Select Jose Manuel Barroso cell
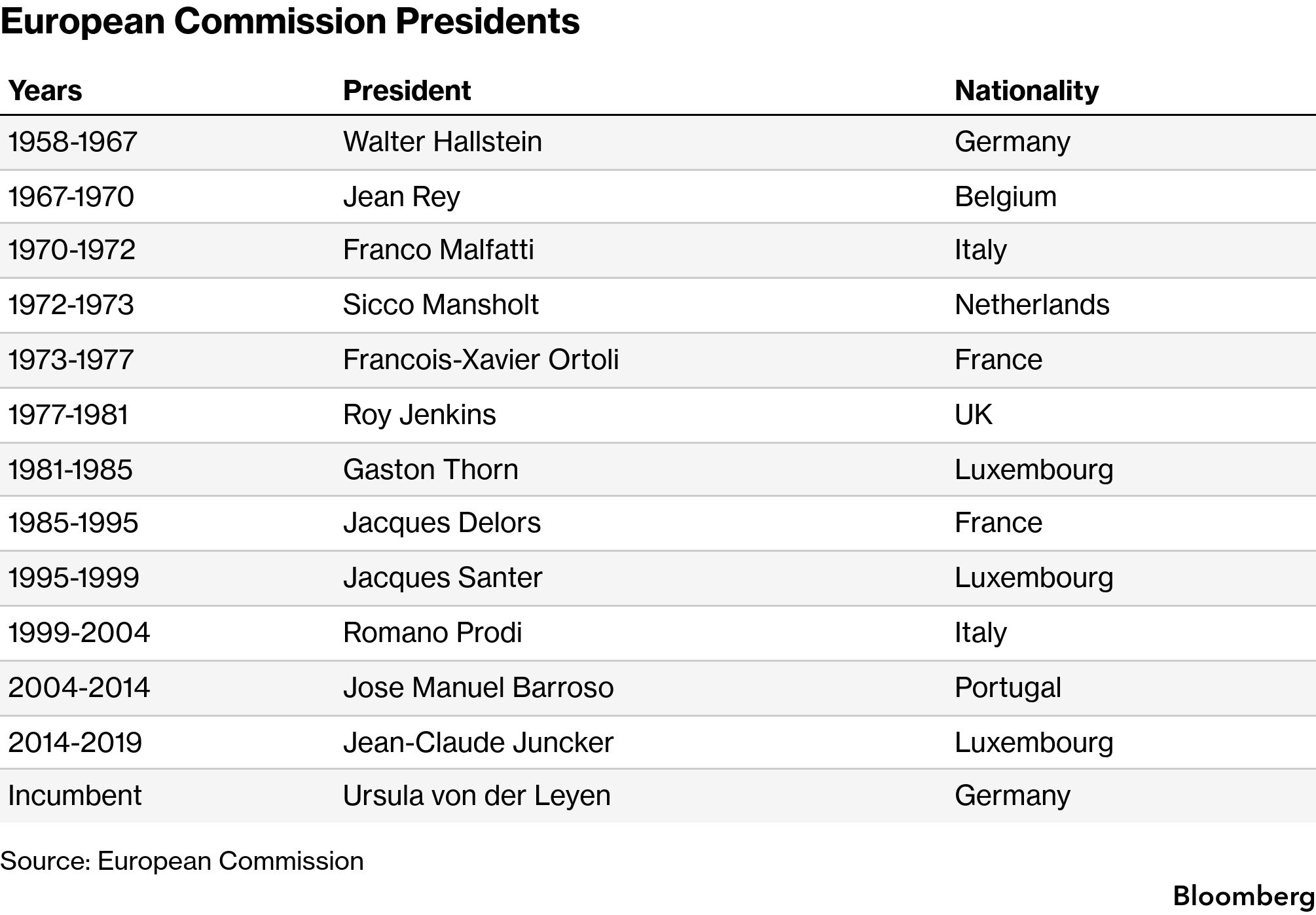Viewport: 1316px width, 915px height. (479, 688)
